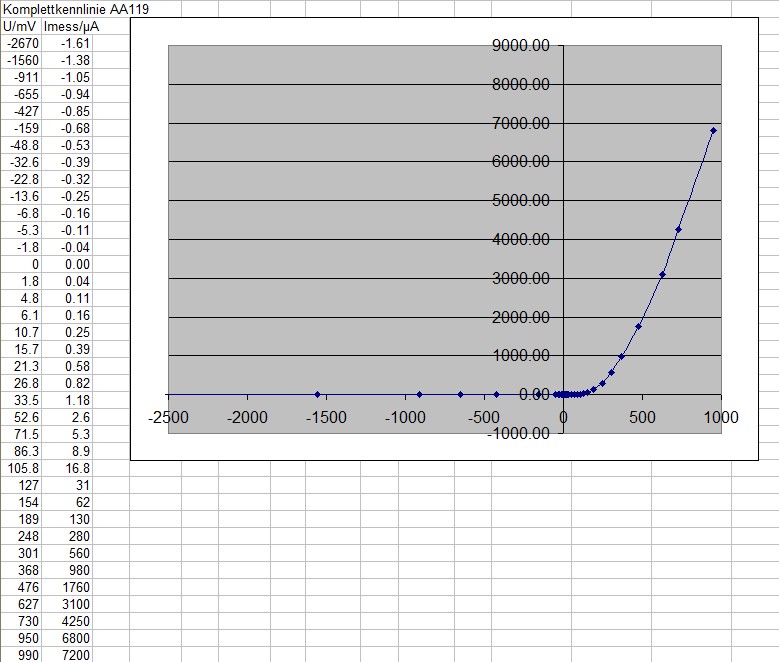Select the voltage cell 301
This screenshot has height=662, width=779.
coord(21,553)
